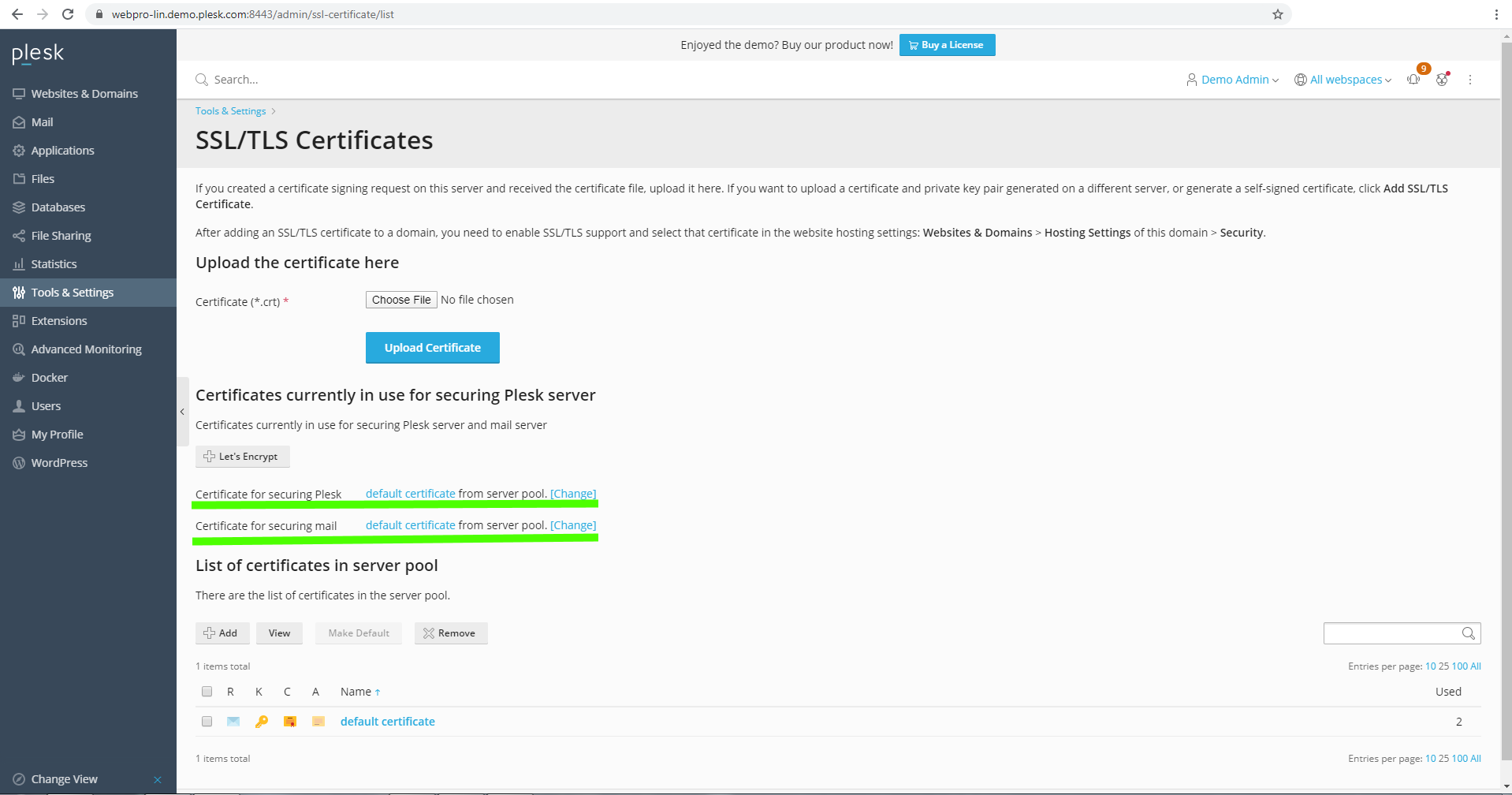Screen dimensions: 1512x795
Task: Click the list search magnifier icon
Action: point(1469,633)
